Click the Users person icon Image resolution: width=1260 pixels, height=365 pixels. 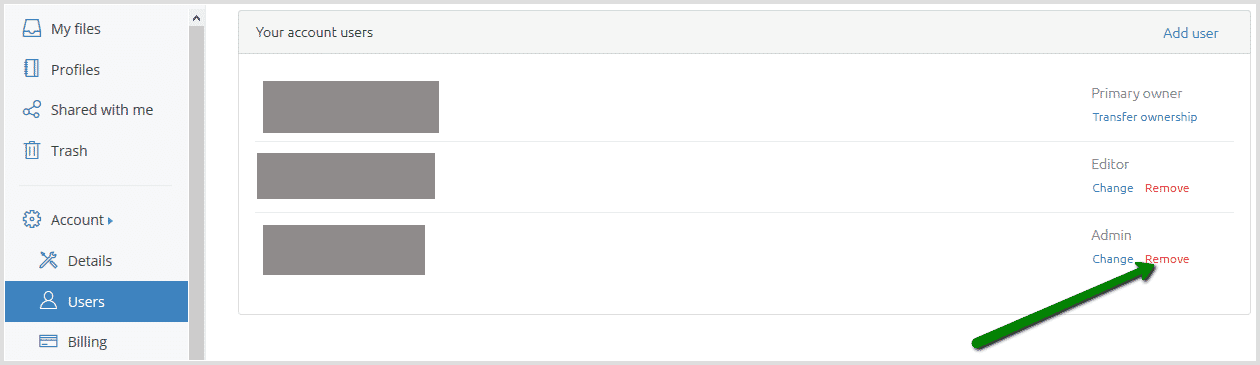[x=48, y=301]
